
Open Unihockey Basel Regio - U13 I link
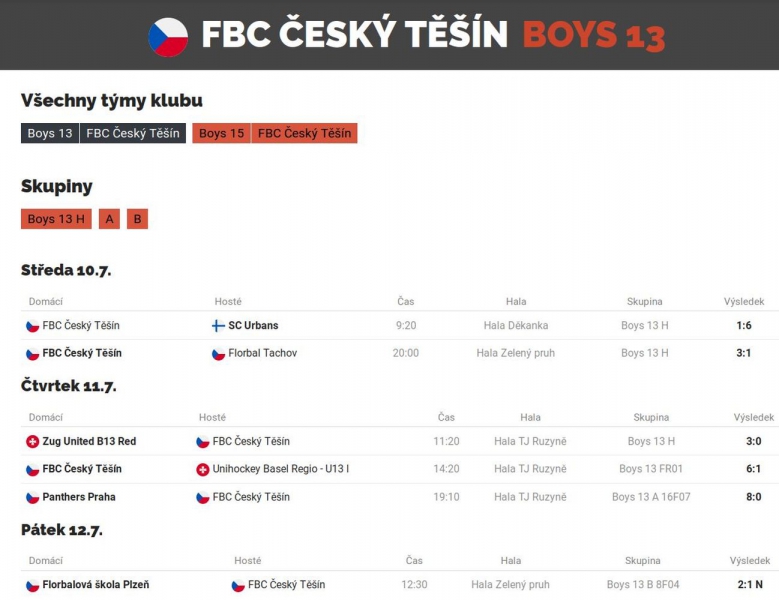click(280, 470)
